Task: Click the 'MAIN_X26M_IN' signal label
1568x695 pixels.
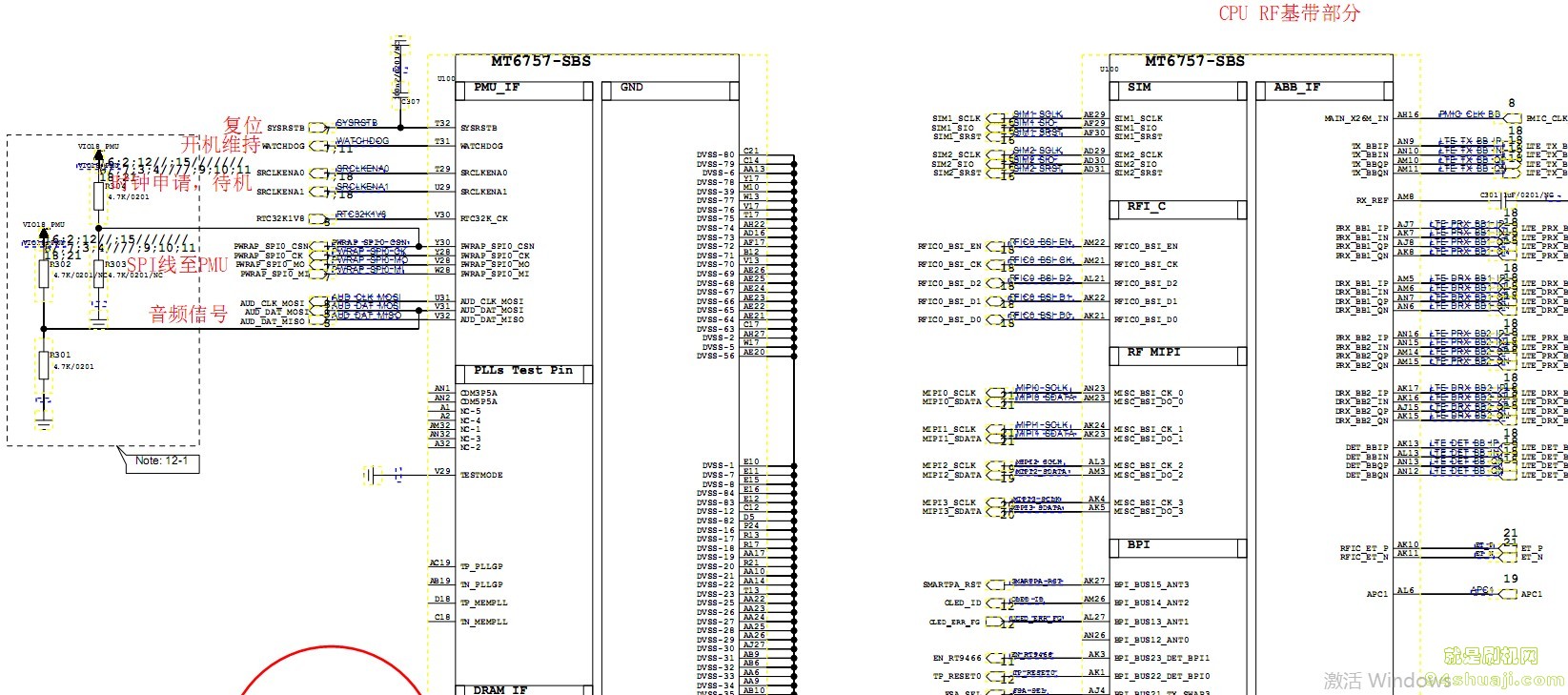Action: (1356, 119)
